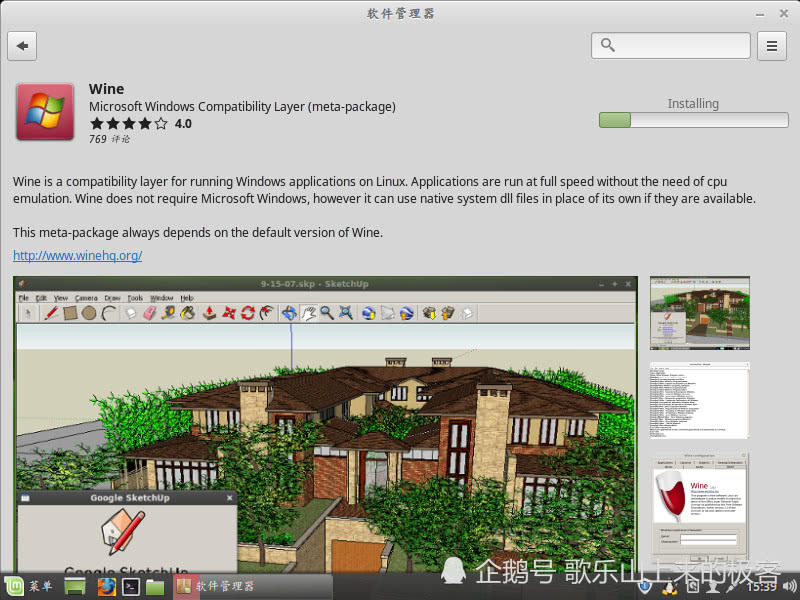The height and width of the screenshot is (600, 800).
Task: Click the large SketchUp screenshot preview
Action: click(326, 424)
